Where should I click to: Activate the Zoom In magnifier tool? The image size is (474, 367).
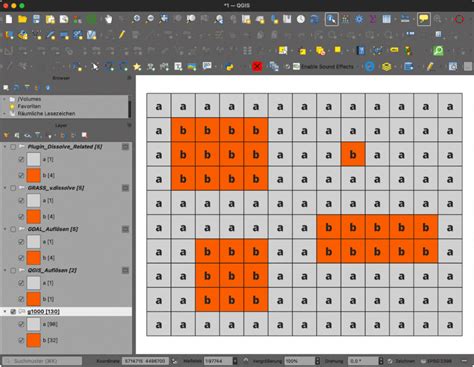tap(136, 19)
